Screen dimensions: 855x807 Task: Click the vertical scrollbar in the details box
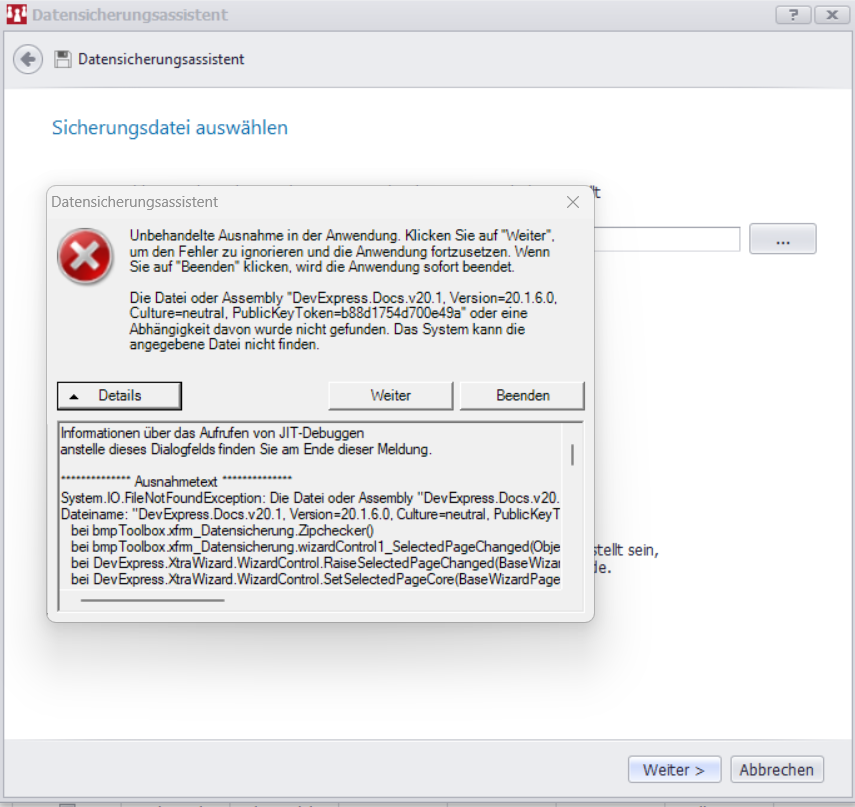pyautogui.click(x=572, y=456)
